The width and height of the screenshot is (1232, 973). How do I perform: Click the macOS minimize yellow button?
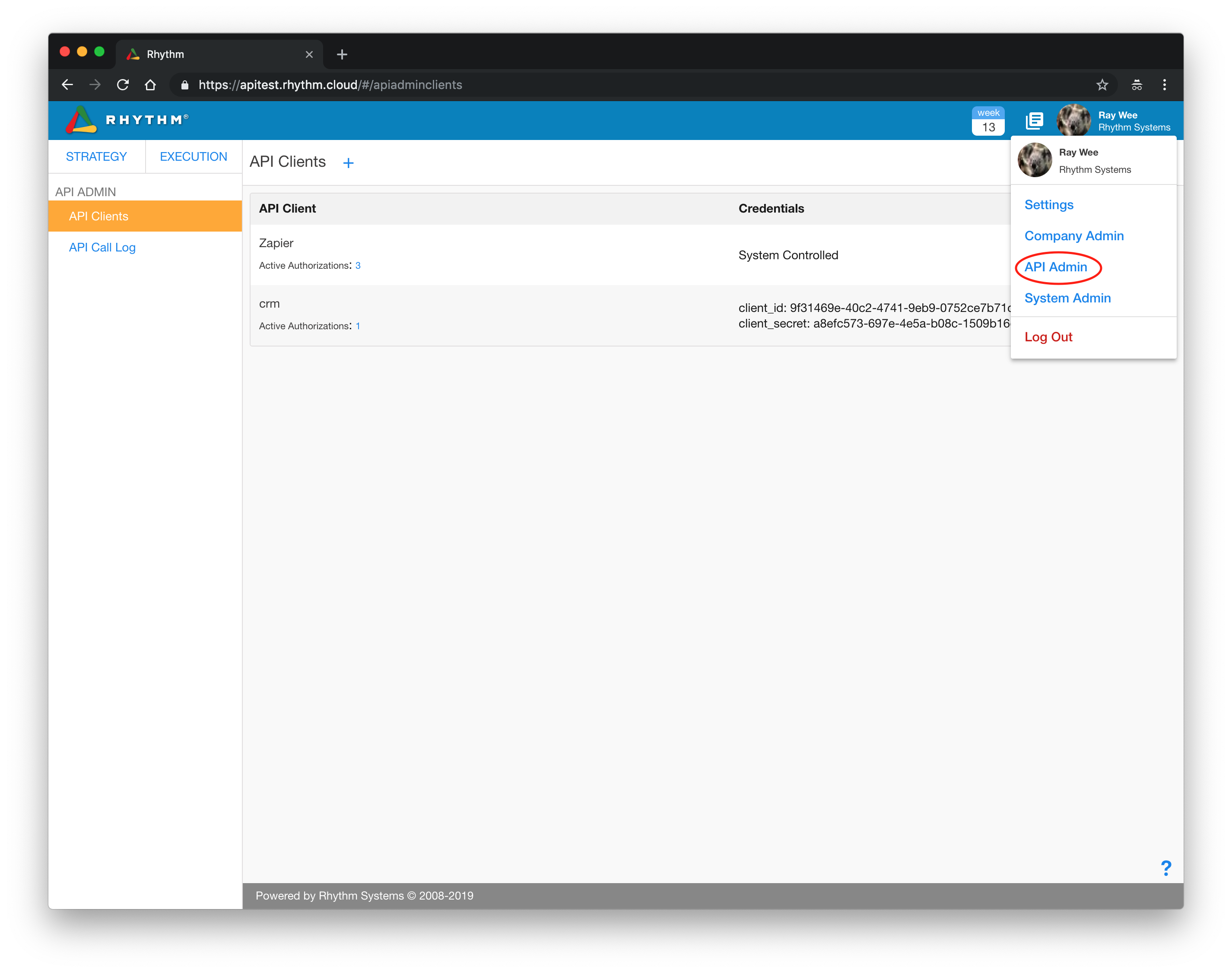pyautogui.click(x=82, y=52)
